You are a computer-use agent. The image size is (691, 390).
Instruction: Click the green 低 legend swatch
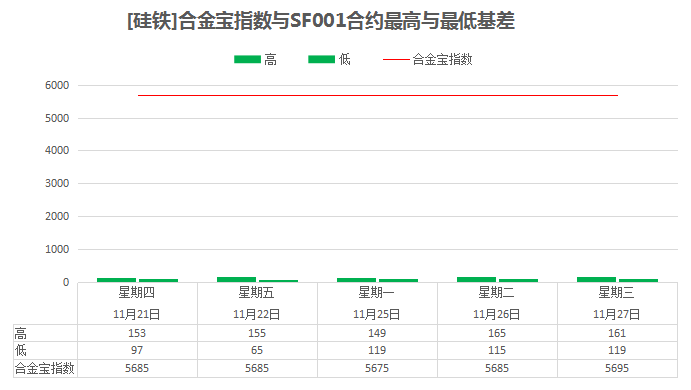coord(321,59)
